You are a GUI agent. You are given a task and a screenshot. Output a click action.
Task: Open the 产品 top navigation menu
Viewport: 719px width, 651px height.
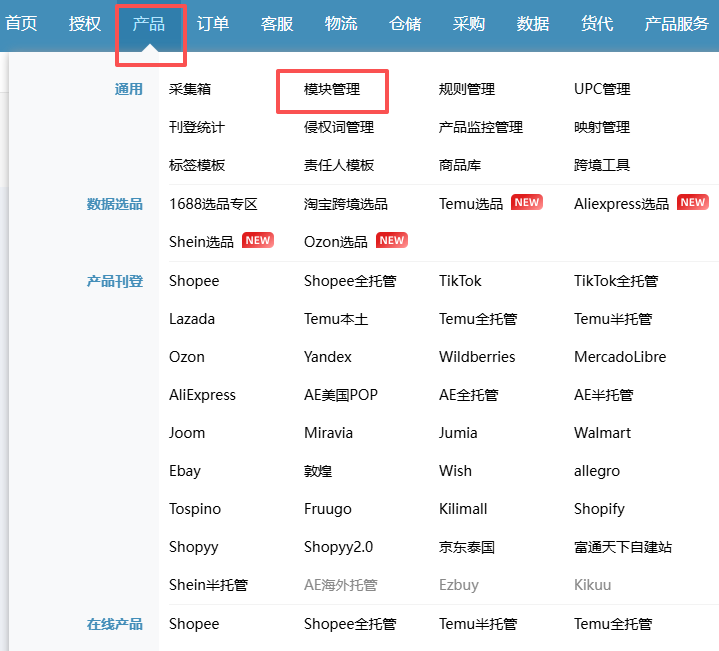point(148,23)
